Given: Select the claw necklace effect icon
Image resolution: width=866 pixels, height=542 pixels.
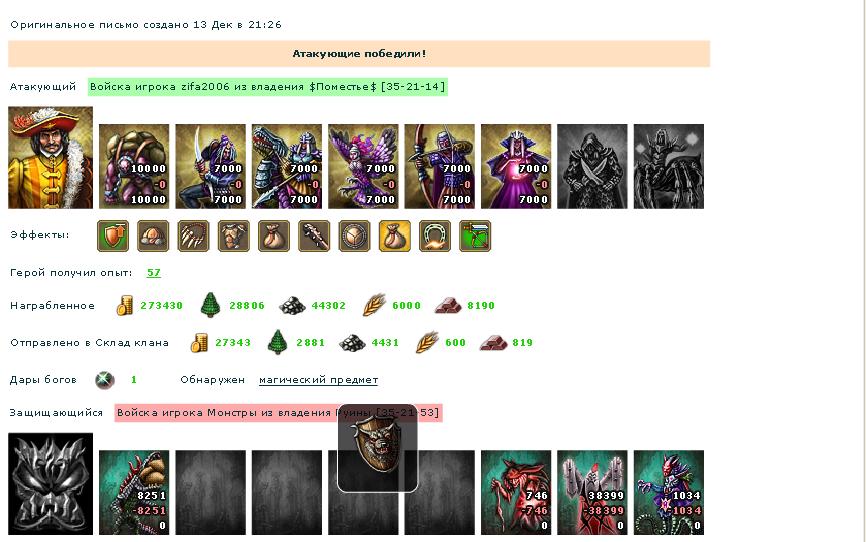Looking at the screenshot, I should point(194,236).
